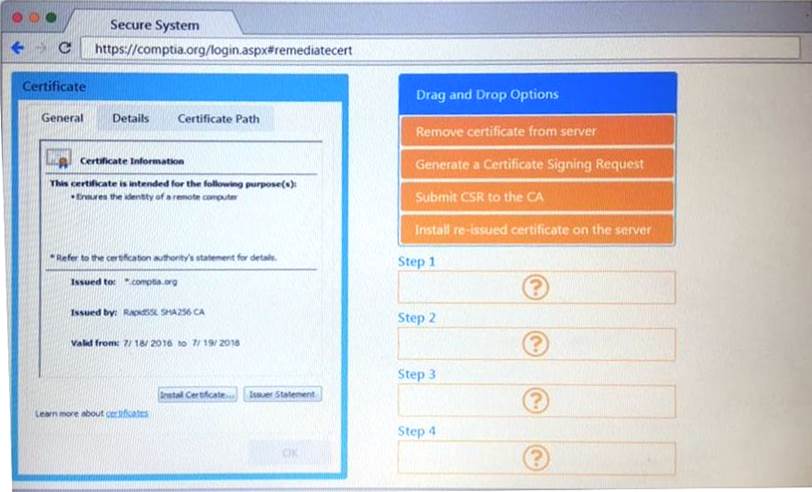Select Generate a Certificate Signing Request option

[x=537, y=164]
